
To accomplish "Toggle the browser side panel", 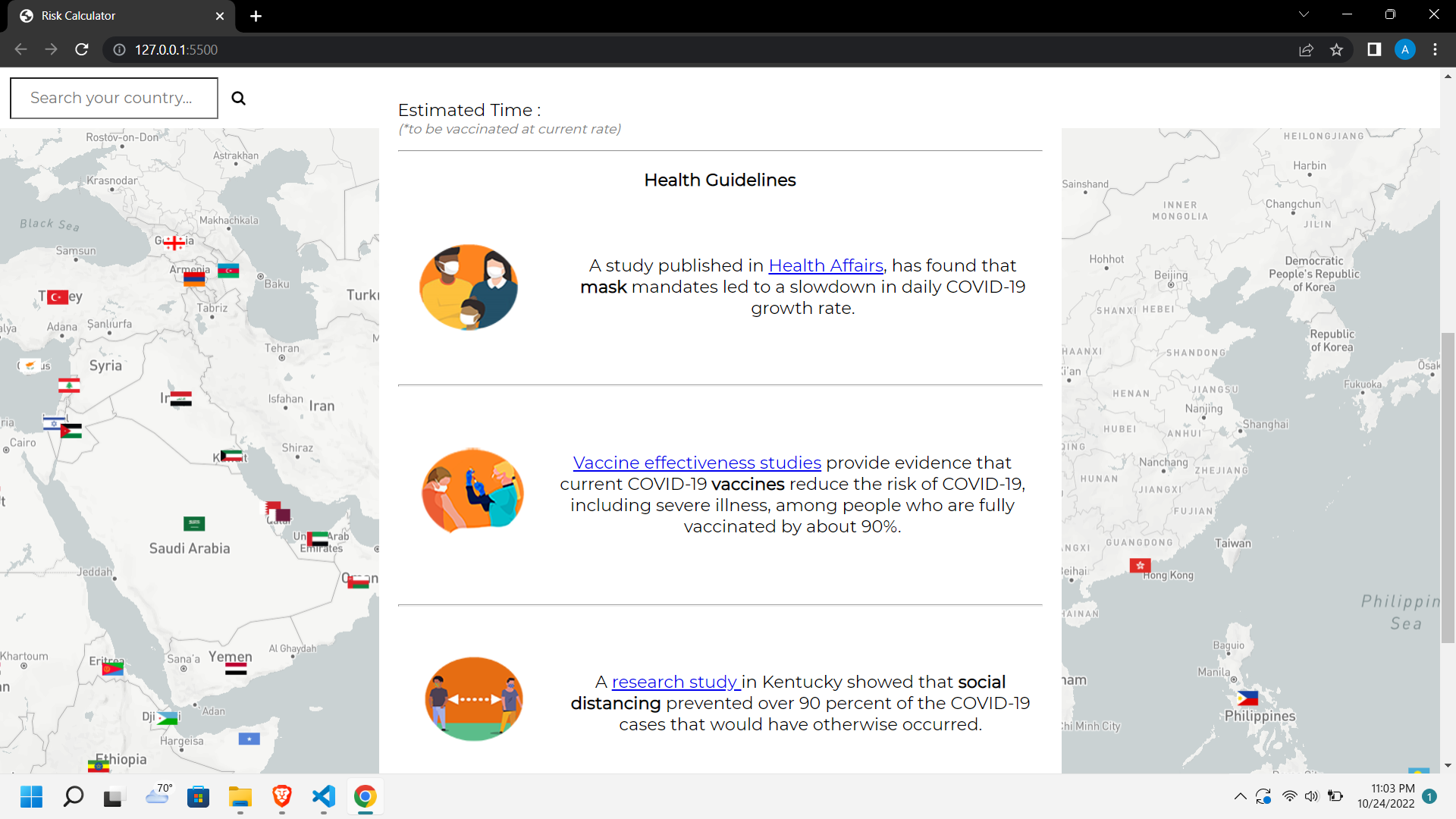I will [1374, 50].
